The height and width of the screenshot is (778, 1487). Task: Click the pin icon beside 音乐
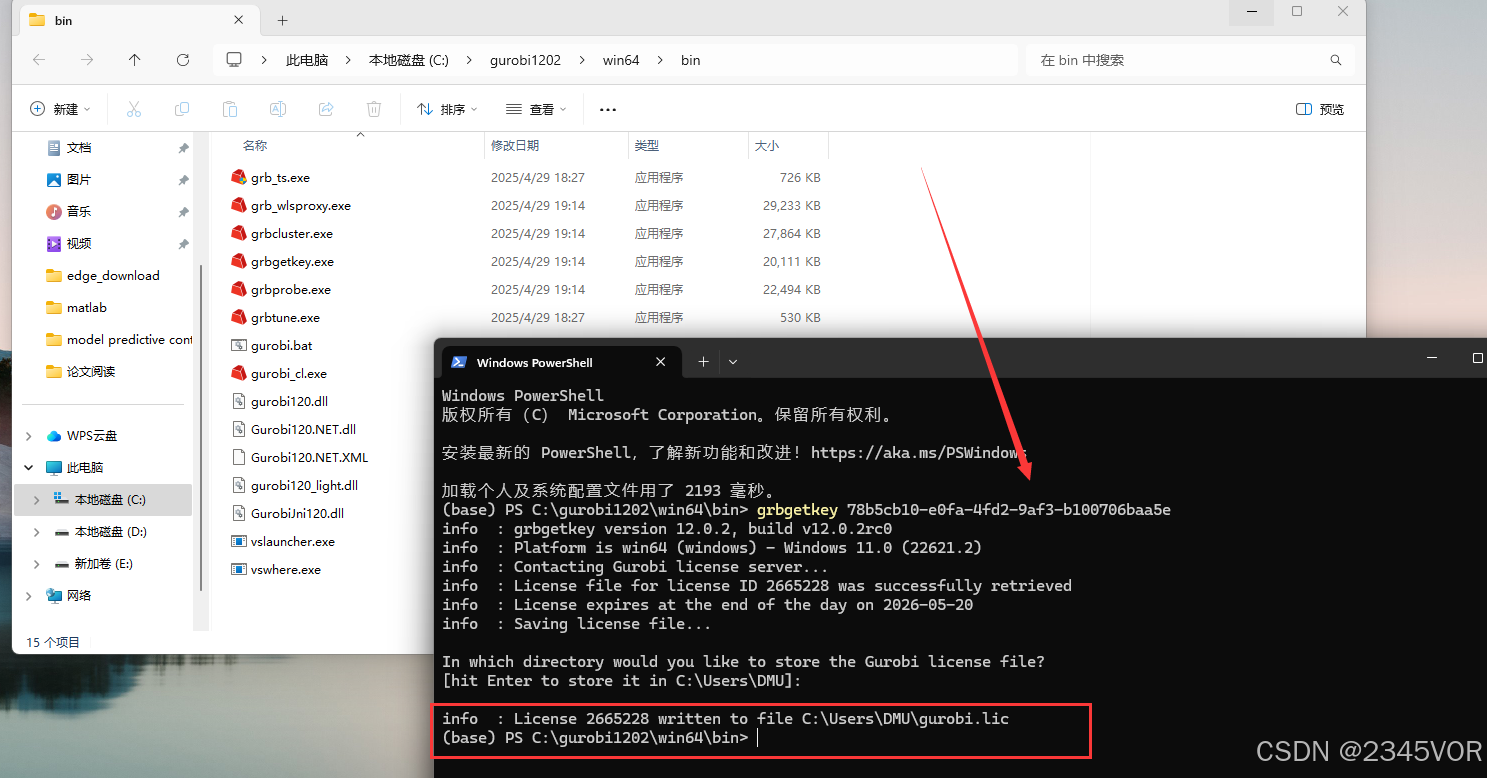[x=183, y=212]
